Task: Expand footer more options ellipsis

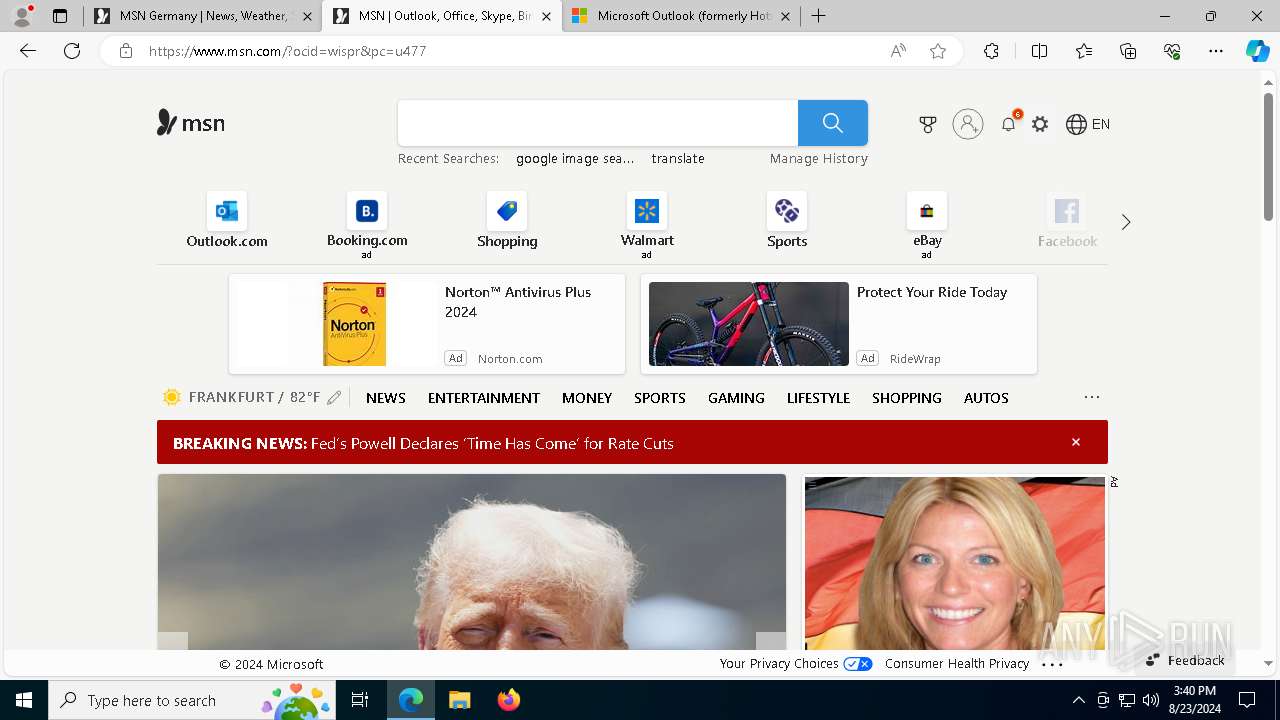Action: [x=1052, y=664]
